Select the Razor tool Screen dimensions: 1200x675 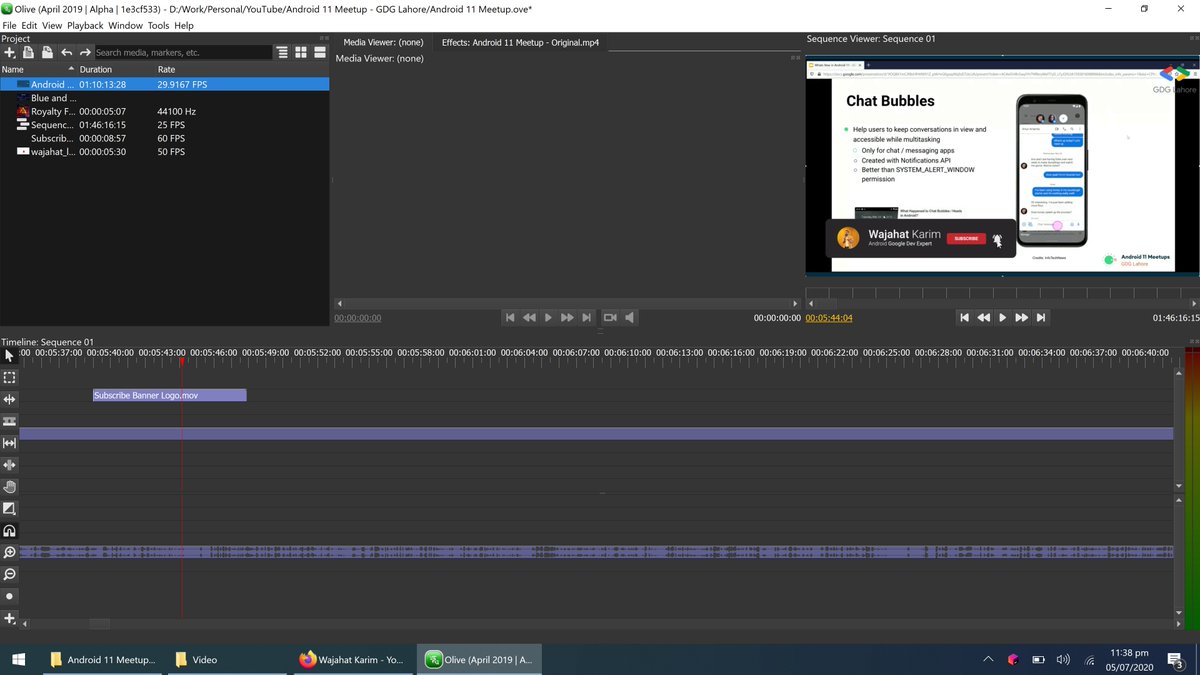click(x=10, y=421)
